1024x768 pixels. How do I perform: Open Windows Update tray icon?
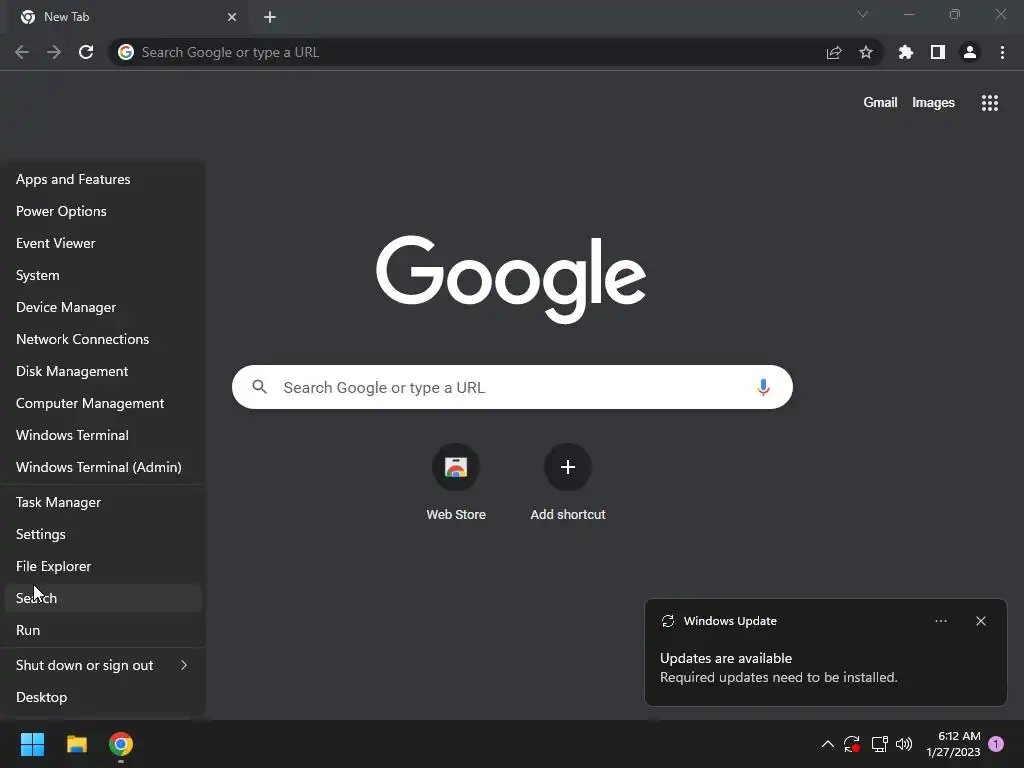(x=852, y=744)
